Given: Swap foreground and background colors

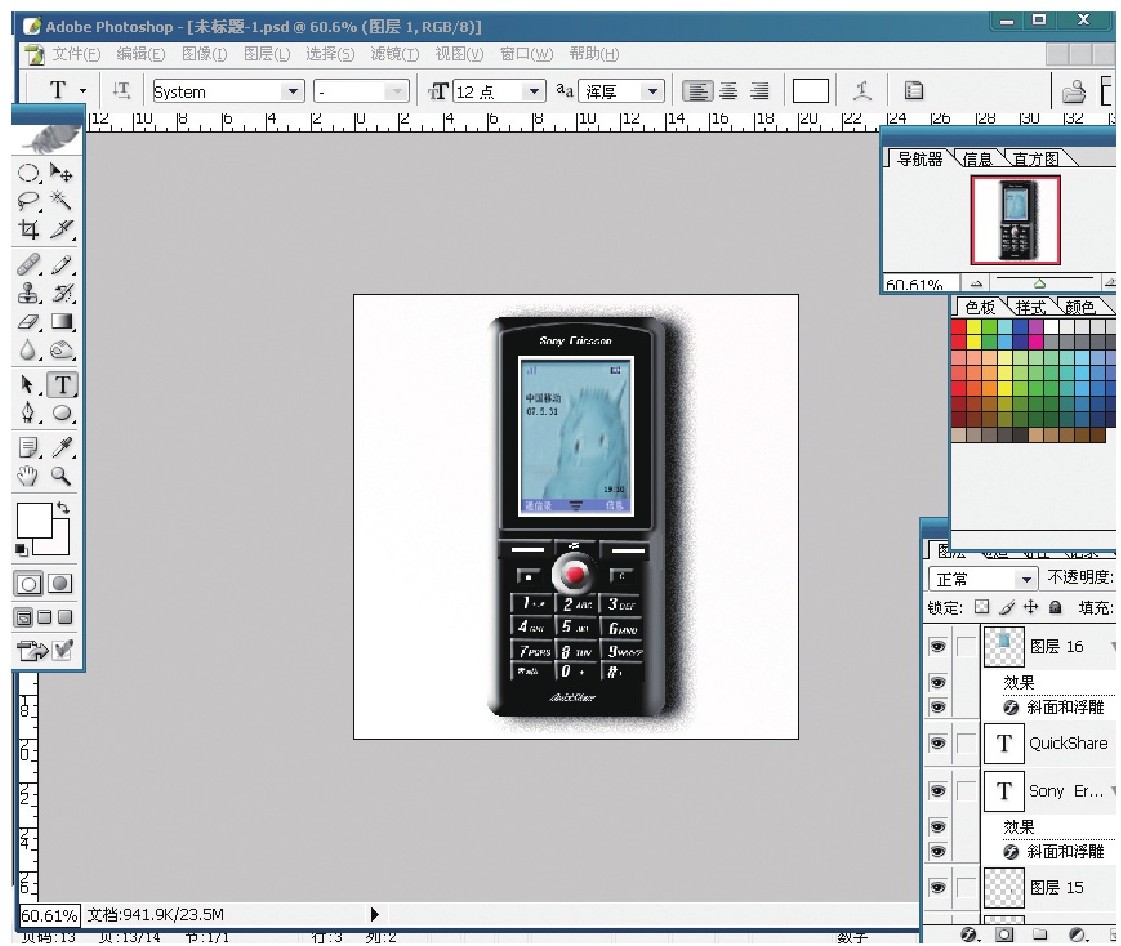Looking at the screenshot, I should pyautogui.click(x=63, y=508).
